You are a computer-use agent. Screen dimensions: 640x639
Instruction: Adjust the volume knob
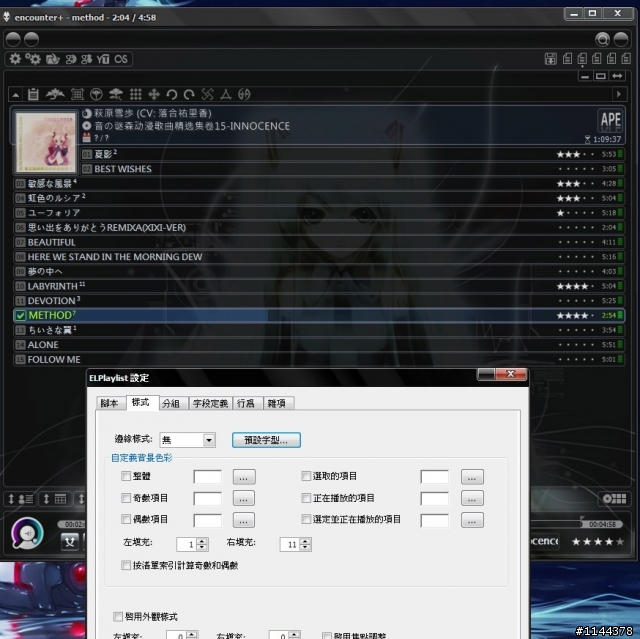[x=27, y=532]
